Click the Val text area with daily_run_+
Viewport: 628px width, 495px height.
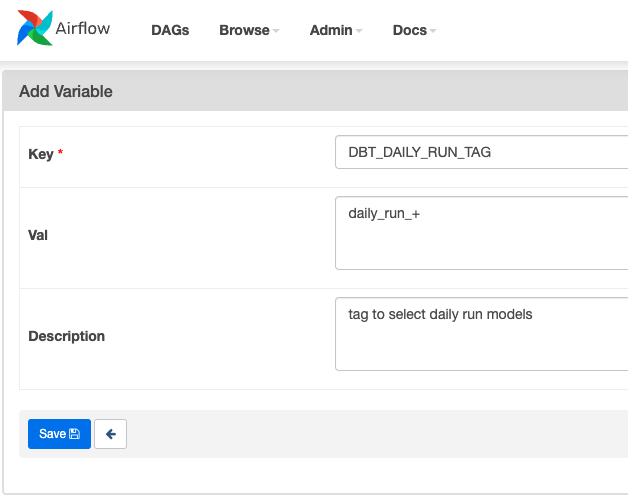pos(481,233)
